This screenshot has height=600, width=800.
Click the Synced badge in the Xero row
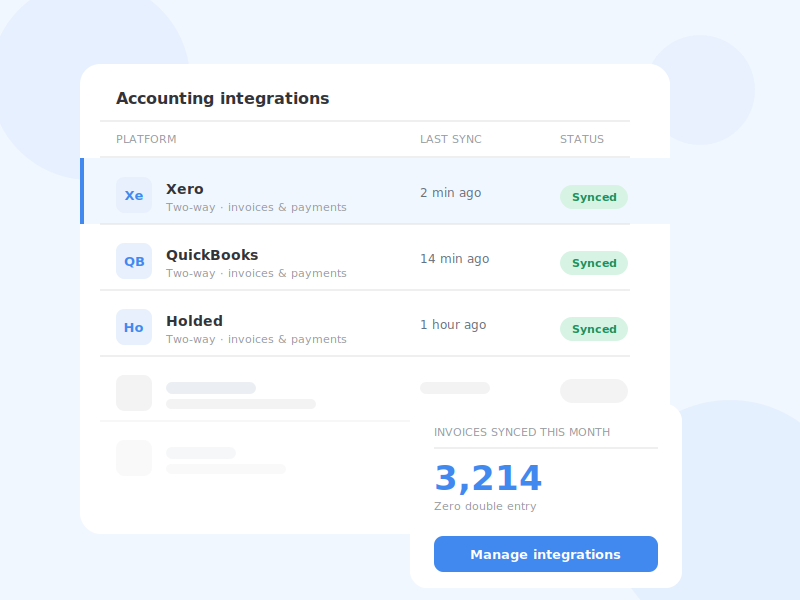(x=594, y=197)
